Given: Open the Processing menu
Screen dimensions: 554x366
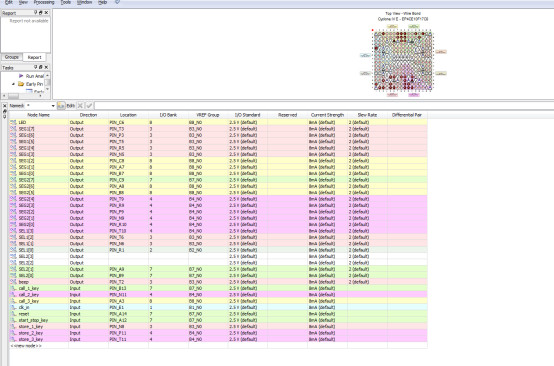Looking at the screenshot, I should tap(44, 2).
